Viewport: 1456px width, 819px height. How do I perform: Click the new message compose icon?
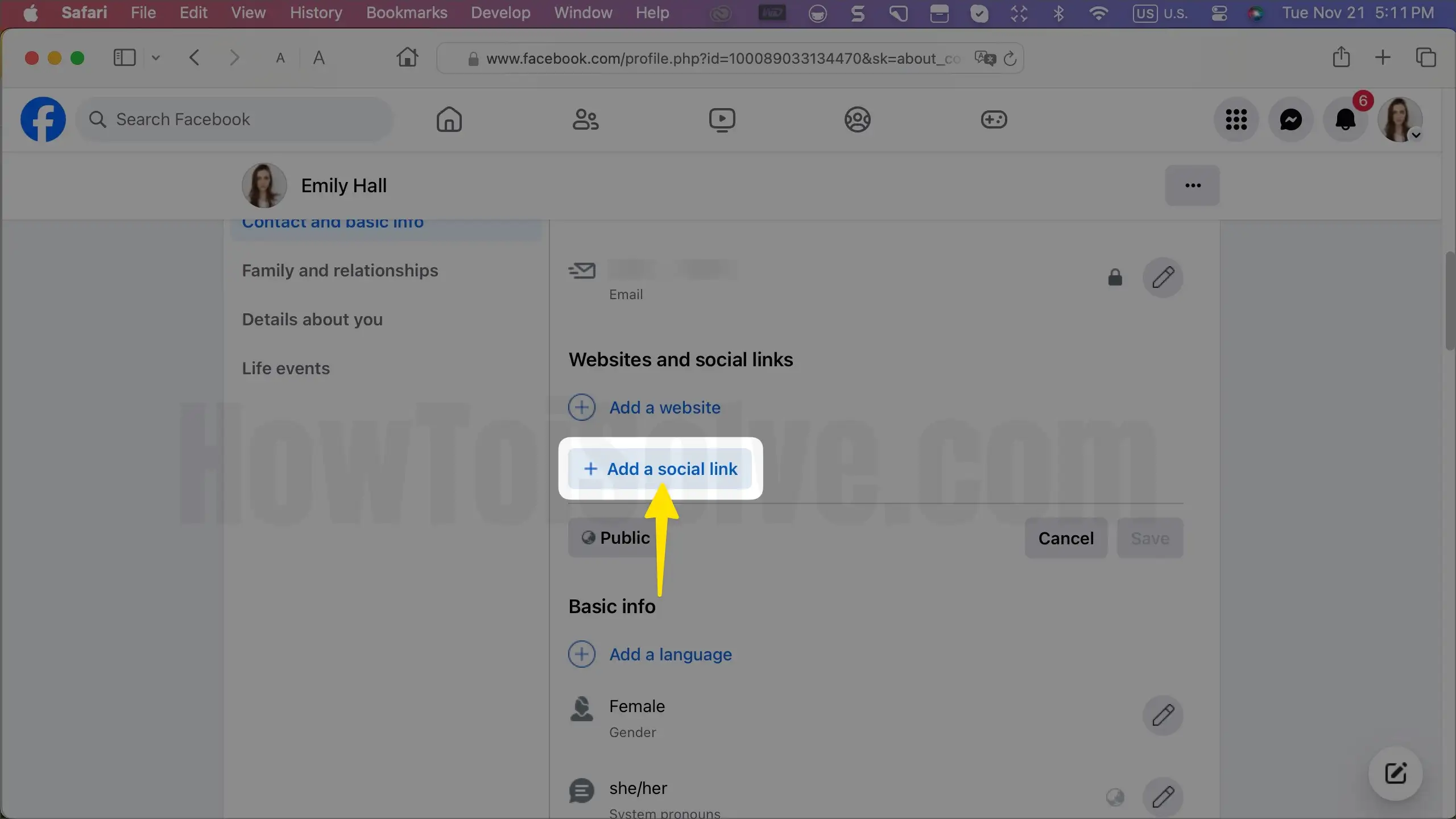pos(1395,773)
